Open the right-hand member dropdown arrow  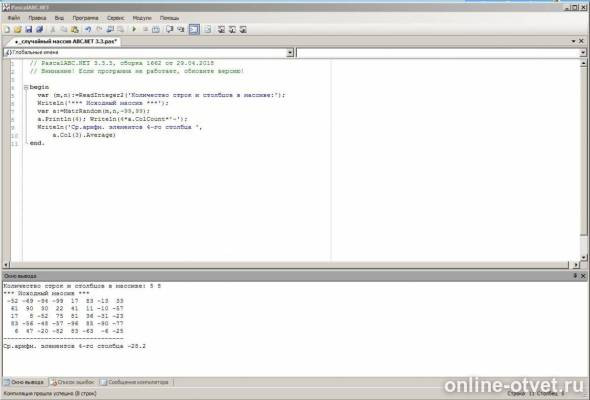(x=582, y=53)
